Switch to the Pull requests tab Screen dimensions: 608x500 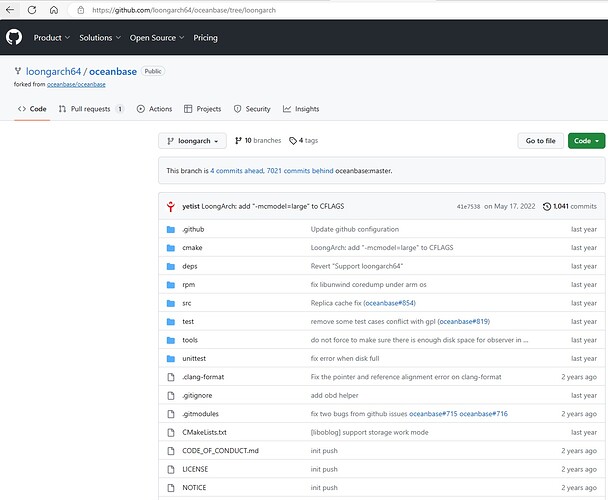point(91,109)
